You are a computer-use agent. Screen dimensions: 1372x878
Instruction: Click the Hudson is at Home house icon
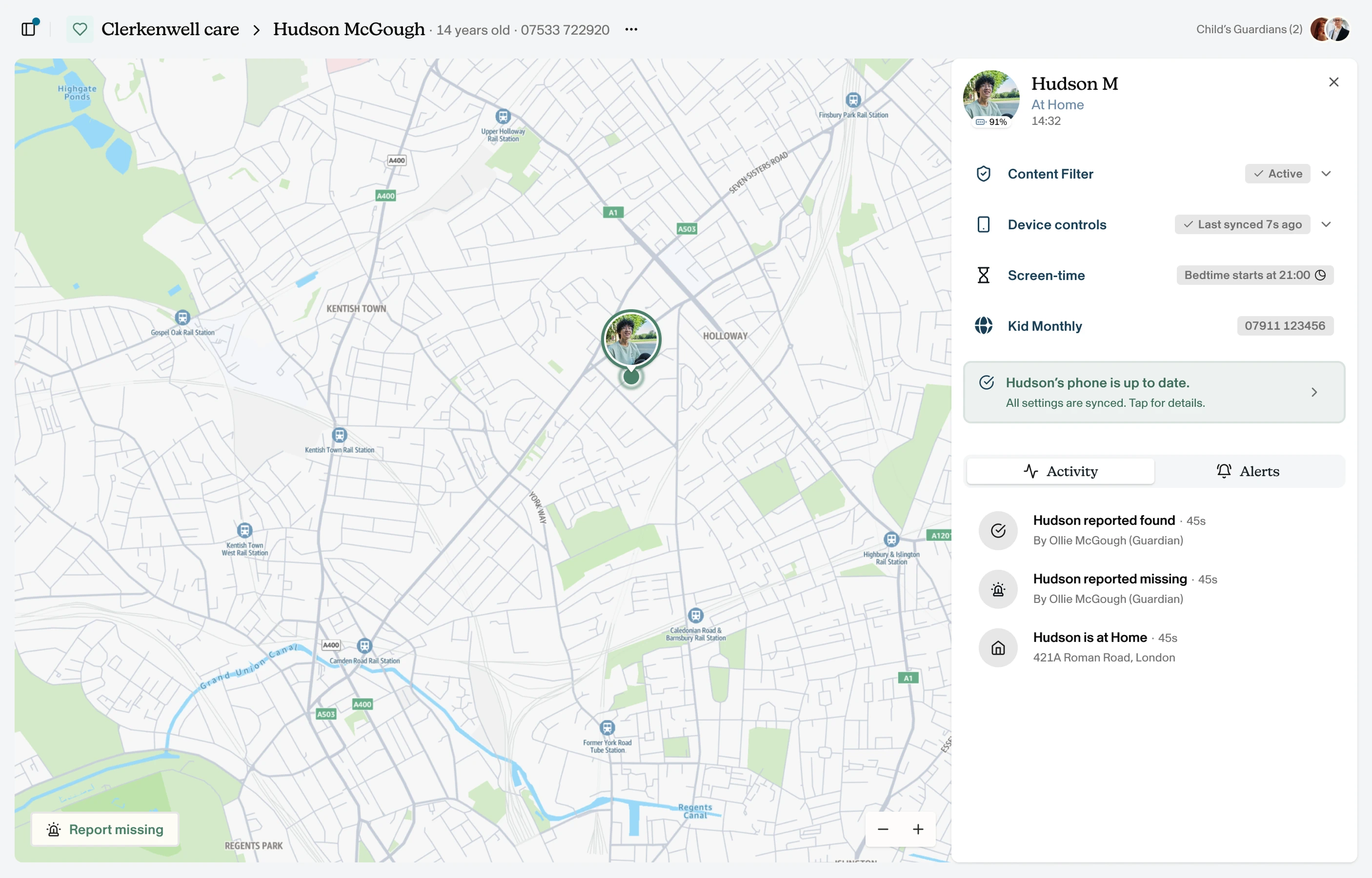998,648
